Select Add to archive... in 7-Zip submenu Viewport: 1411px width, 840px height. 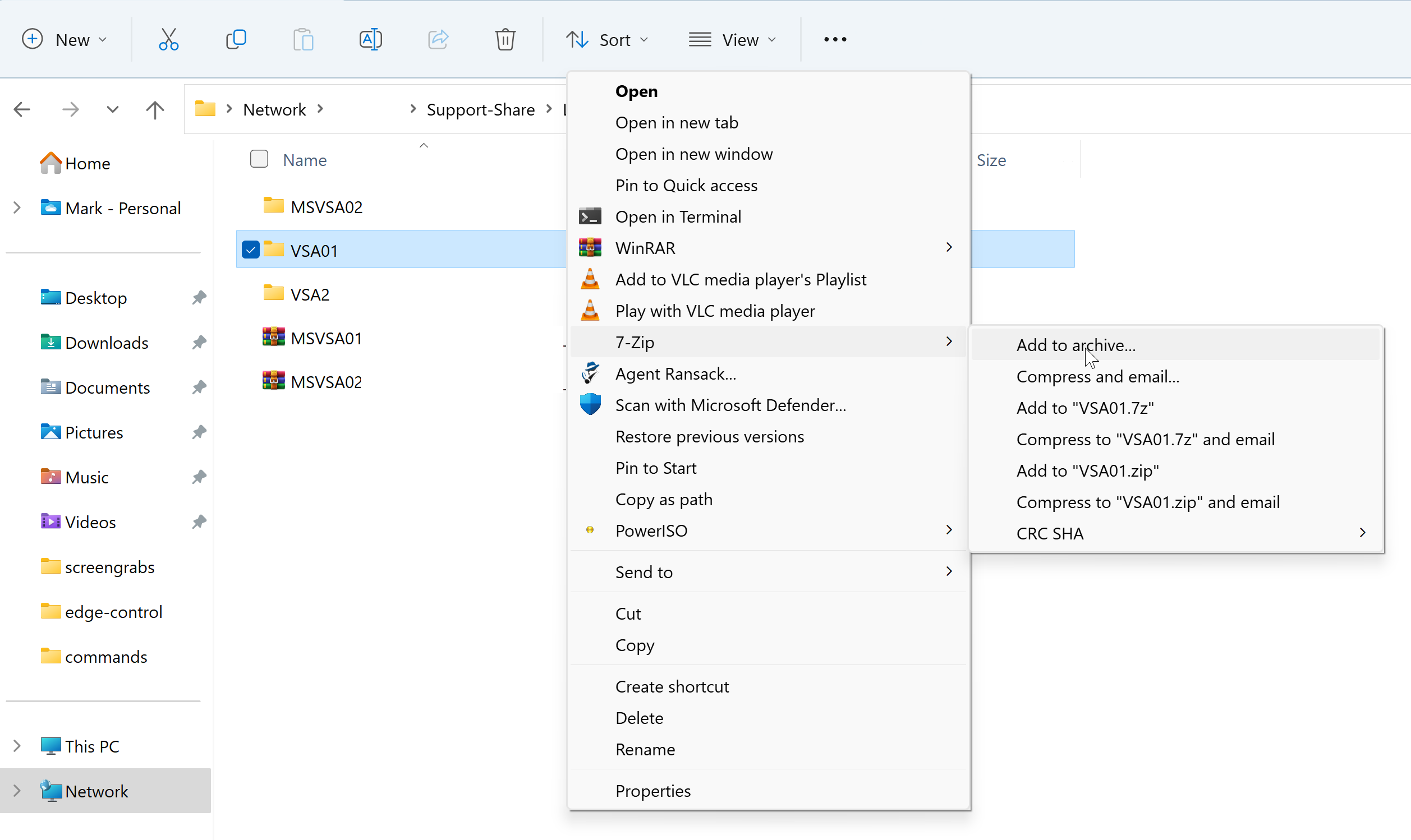click(1175, 345)
